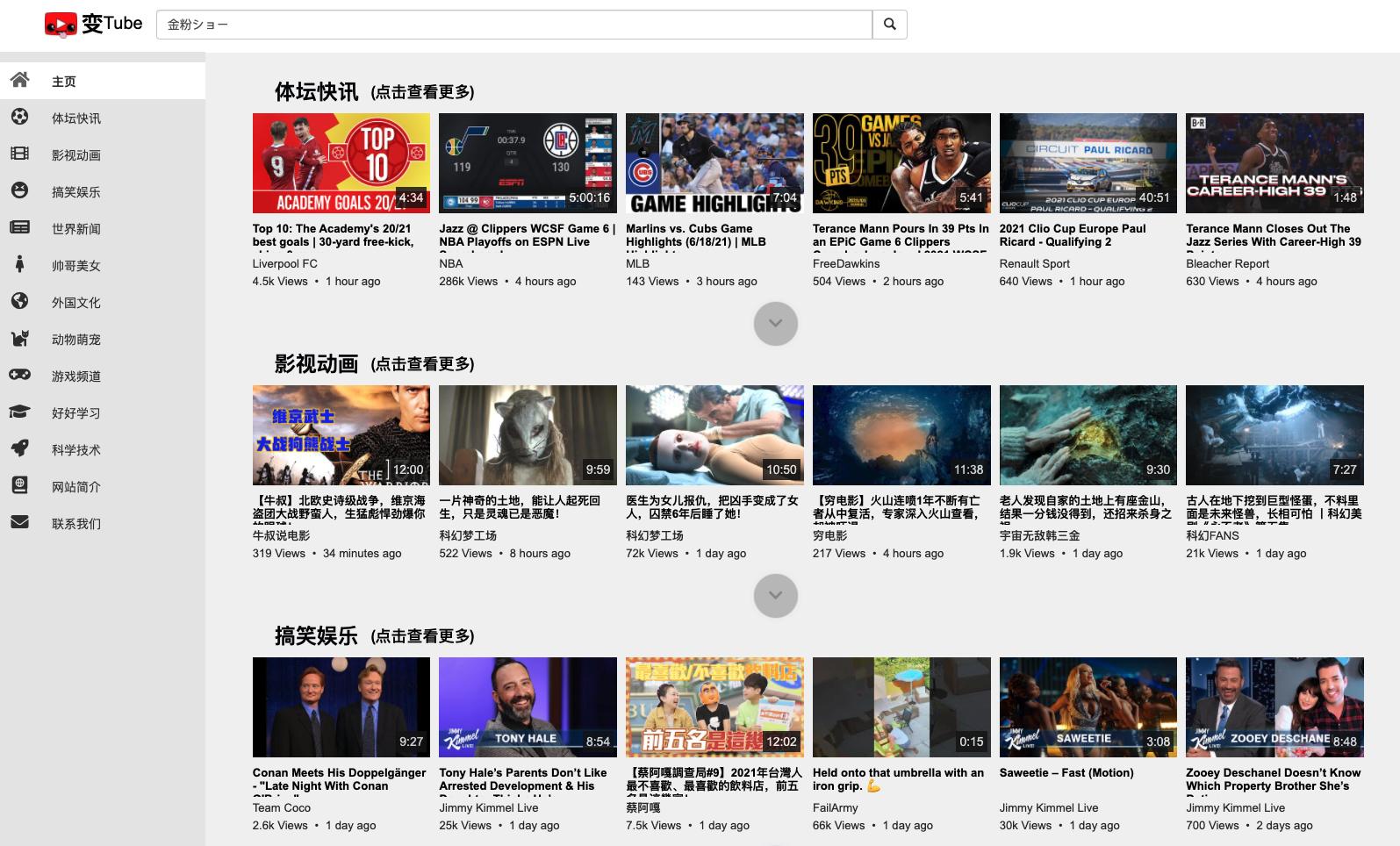Select 世界新闻 sidebar menu item
1400x846 pixels.
[103, 229]
